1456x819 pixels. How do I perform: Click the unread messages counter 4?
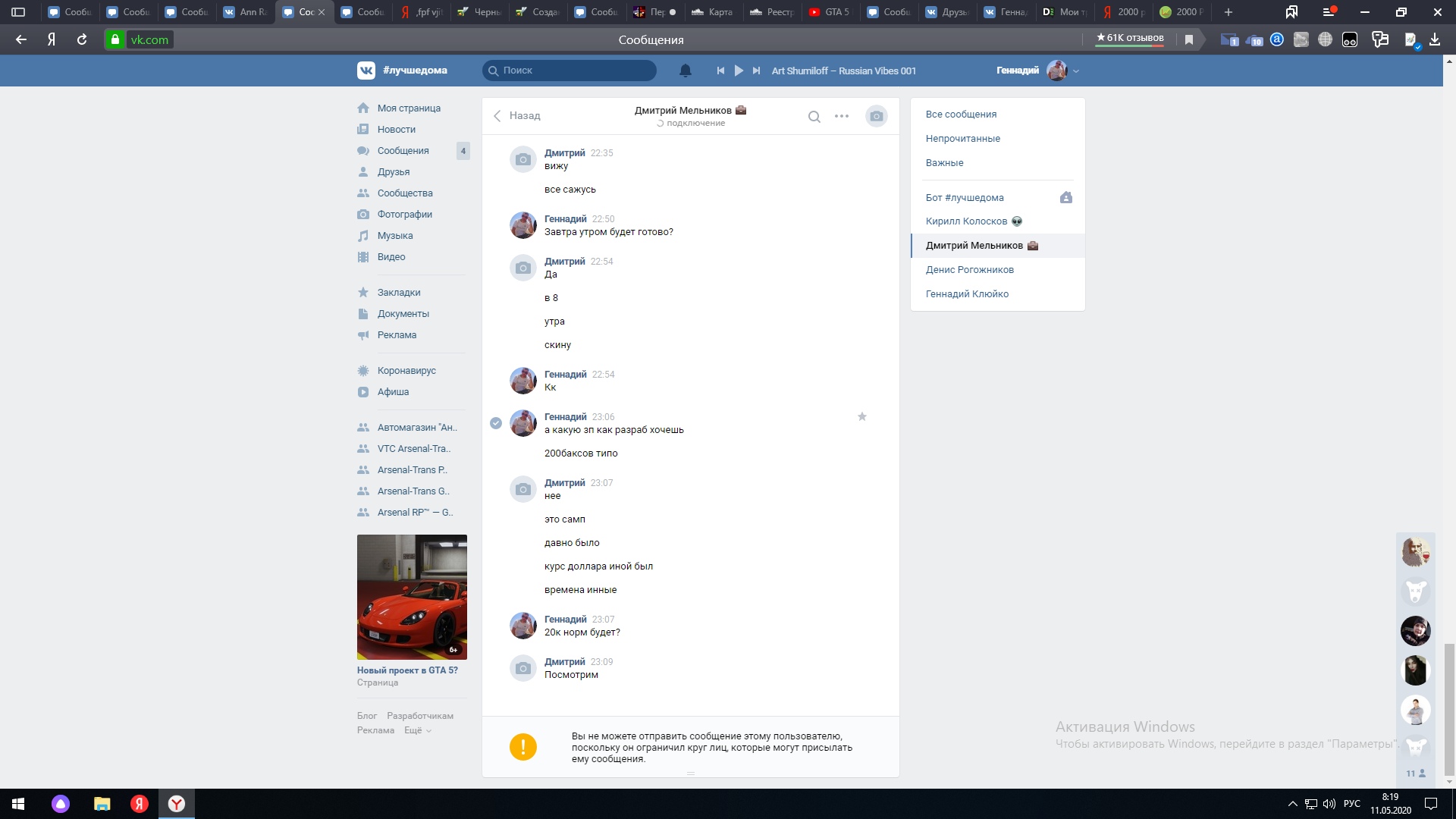[463, 151]
